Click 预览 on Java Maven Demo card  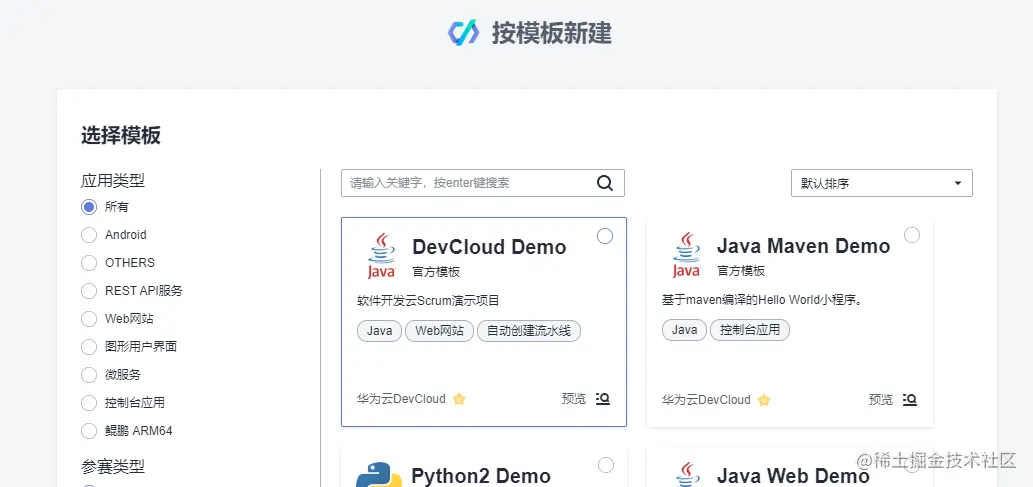click(x=881, y=399)
